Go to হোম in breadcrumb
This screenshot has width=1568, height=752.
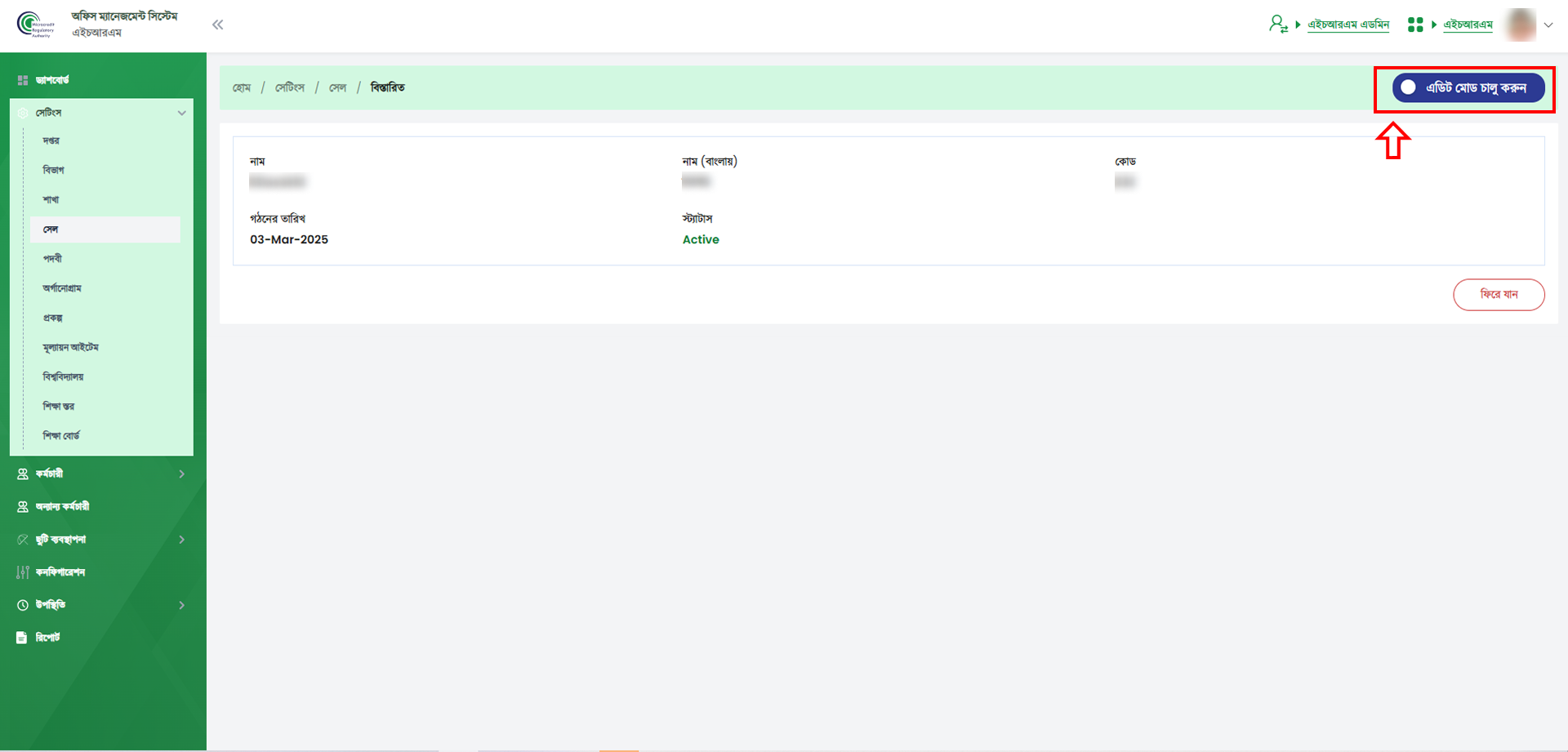point(242,87)
